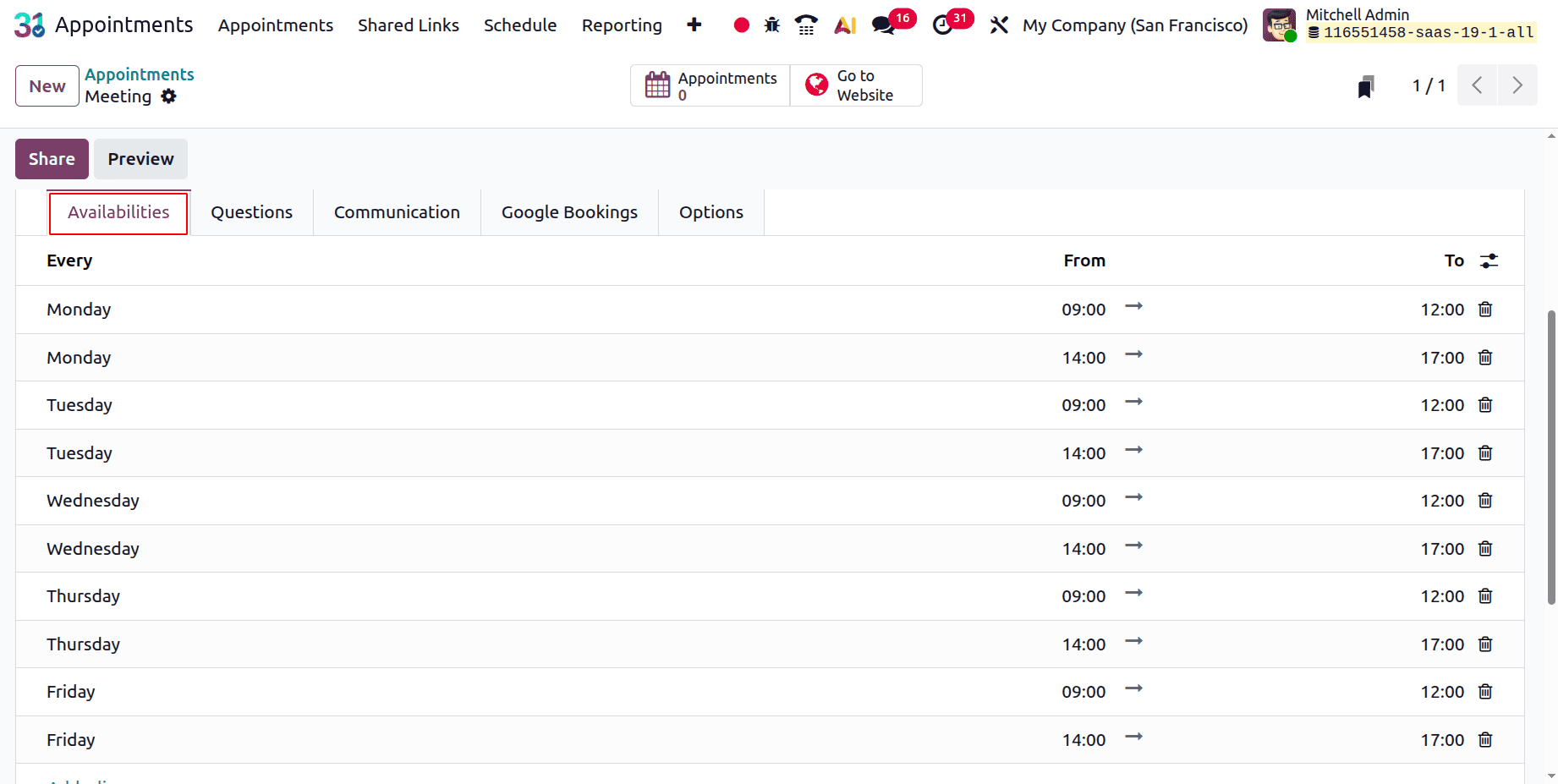Image resolution: width=1558 pixels, height=784 pixels.
Task: Delete the Thursday 09:00 to 12:00 row
Action: [x=1485, y=596]
